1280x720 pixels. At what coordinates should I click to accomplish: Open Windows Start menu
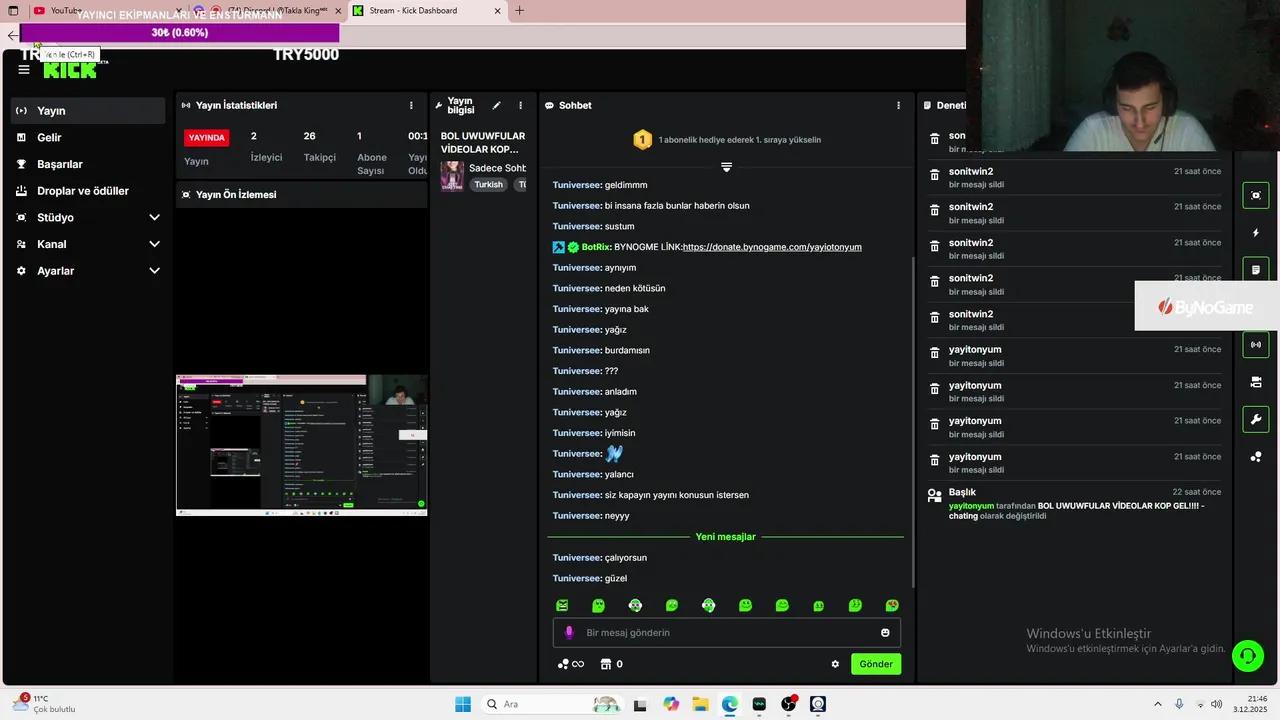463,704
